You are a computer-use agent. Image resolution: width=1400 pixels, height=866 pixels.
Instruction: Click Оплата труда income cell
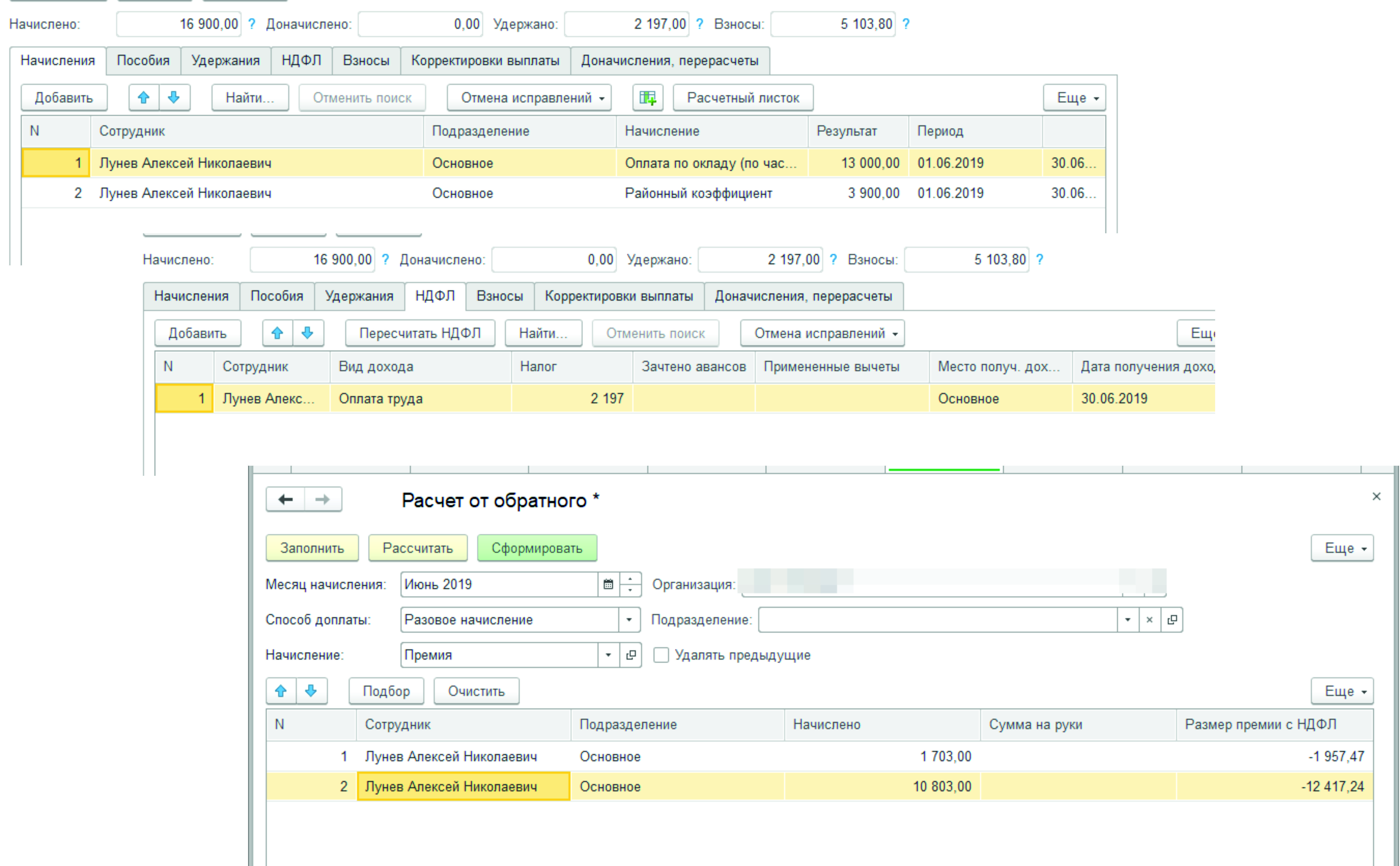420,399
